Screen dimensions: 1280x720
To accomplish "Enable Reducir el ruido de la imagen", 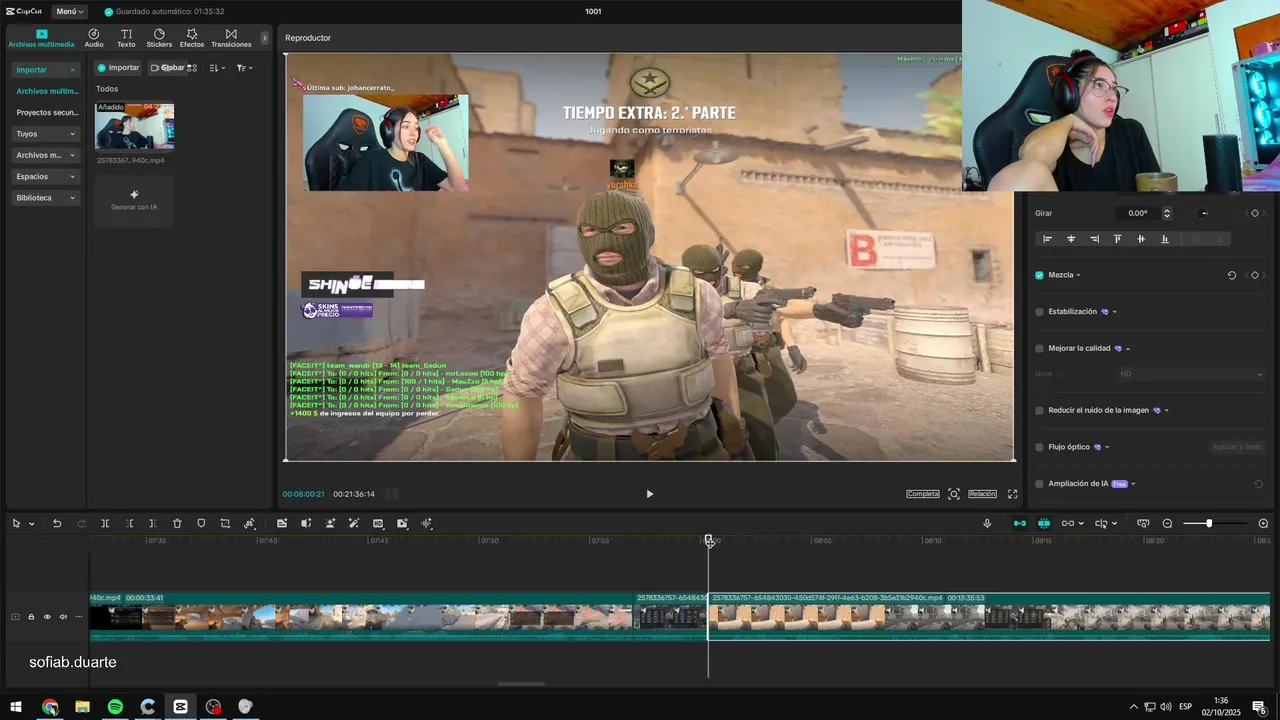I will click(x=1039, y=410).
